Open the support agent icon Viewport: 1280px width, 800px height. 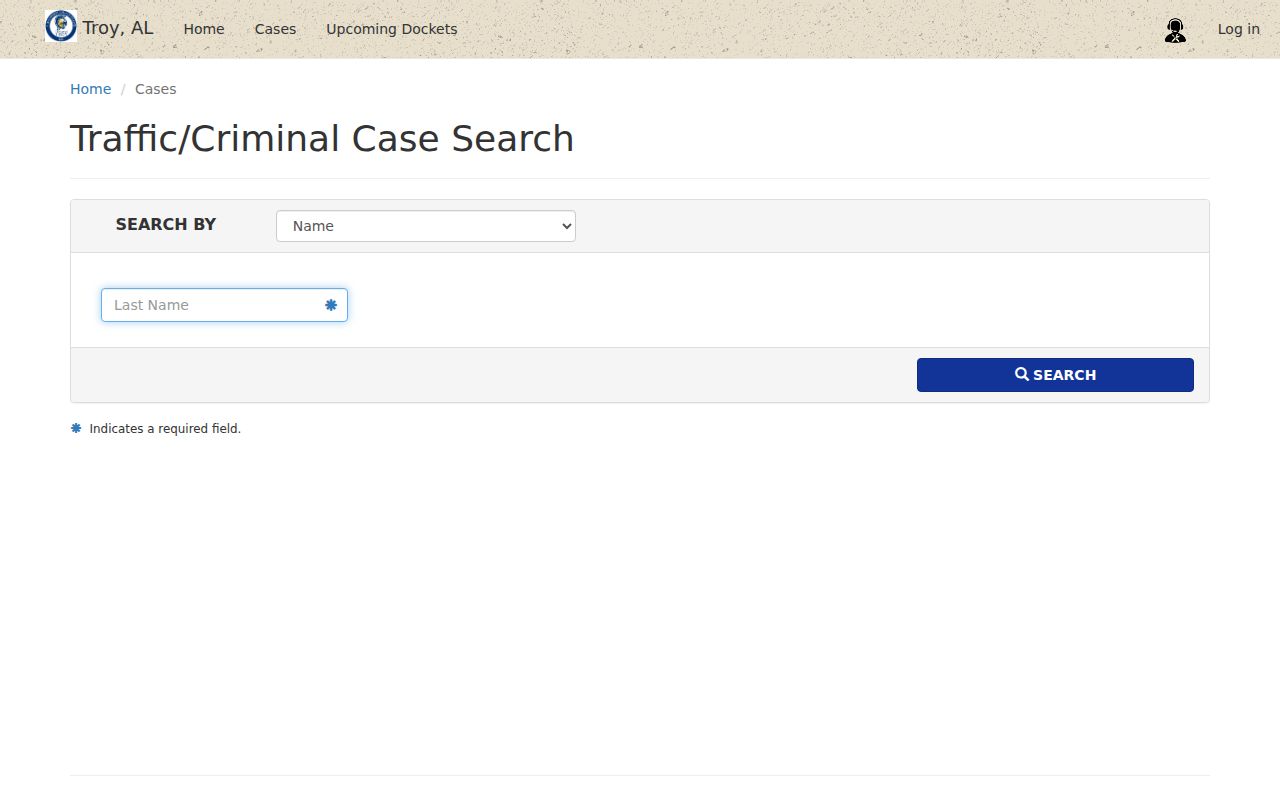click(x=1175, y=30)
